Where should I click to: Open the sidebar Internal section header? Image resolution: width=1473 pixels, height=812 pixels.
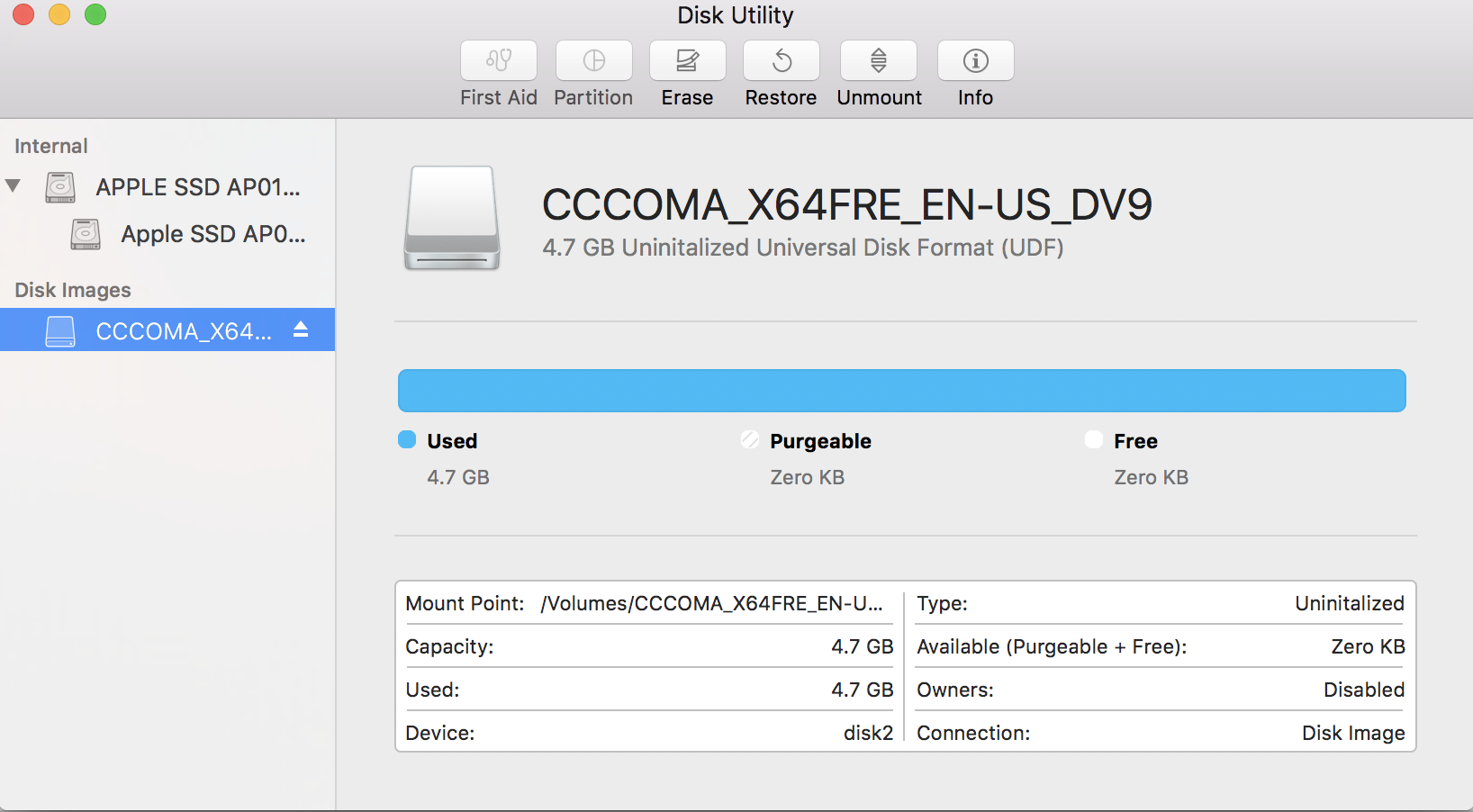tap(50, 145)
